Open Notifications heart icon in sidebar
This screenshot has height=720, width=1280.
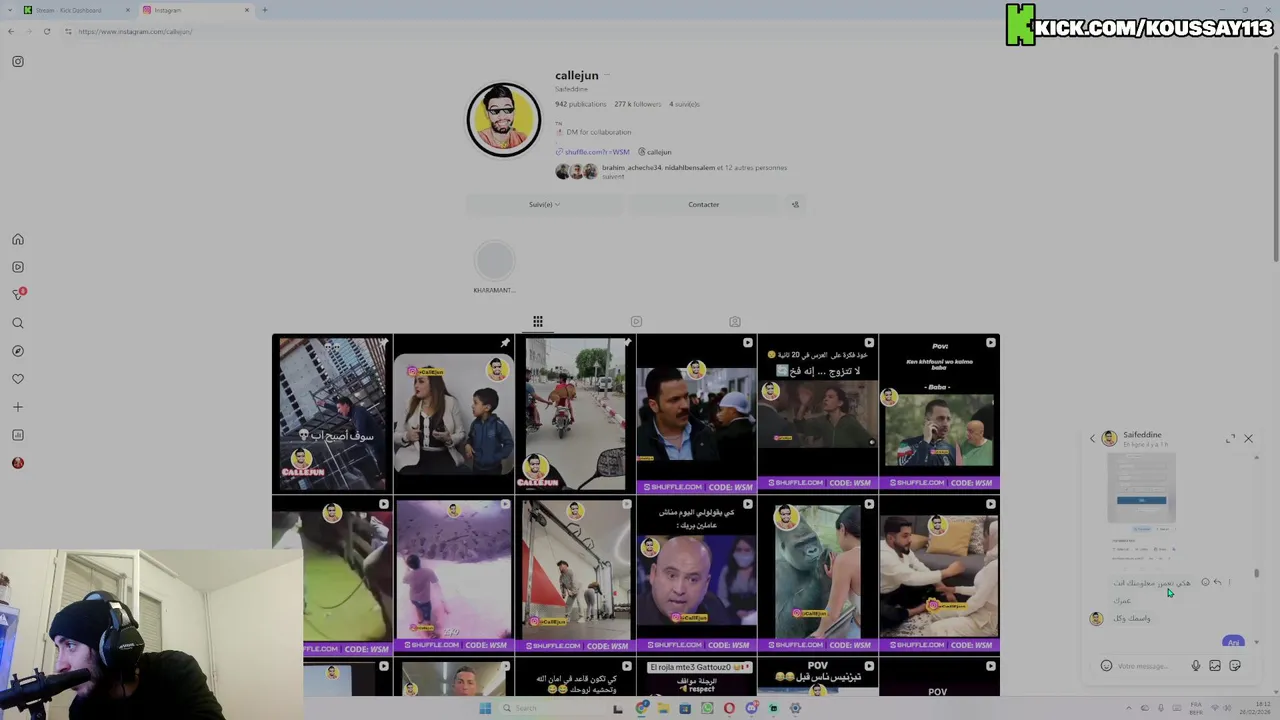pos(18,379)
